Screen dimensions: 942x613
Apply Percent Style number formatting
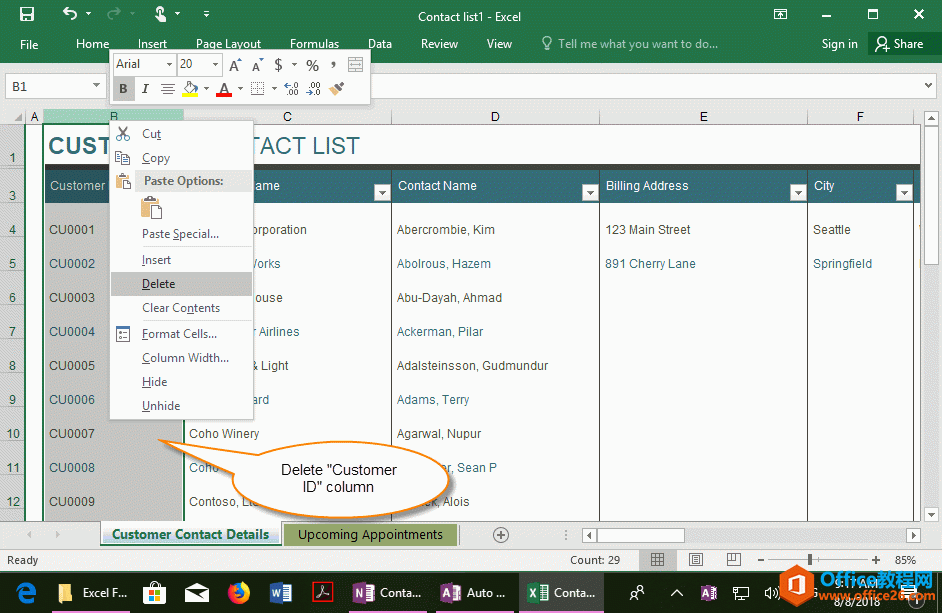313,64
